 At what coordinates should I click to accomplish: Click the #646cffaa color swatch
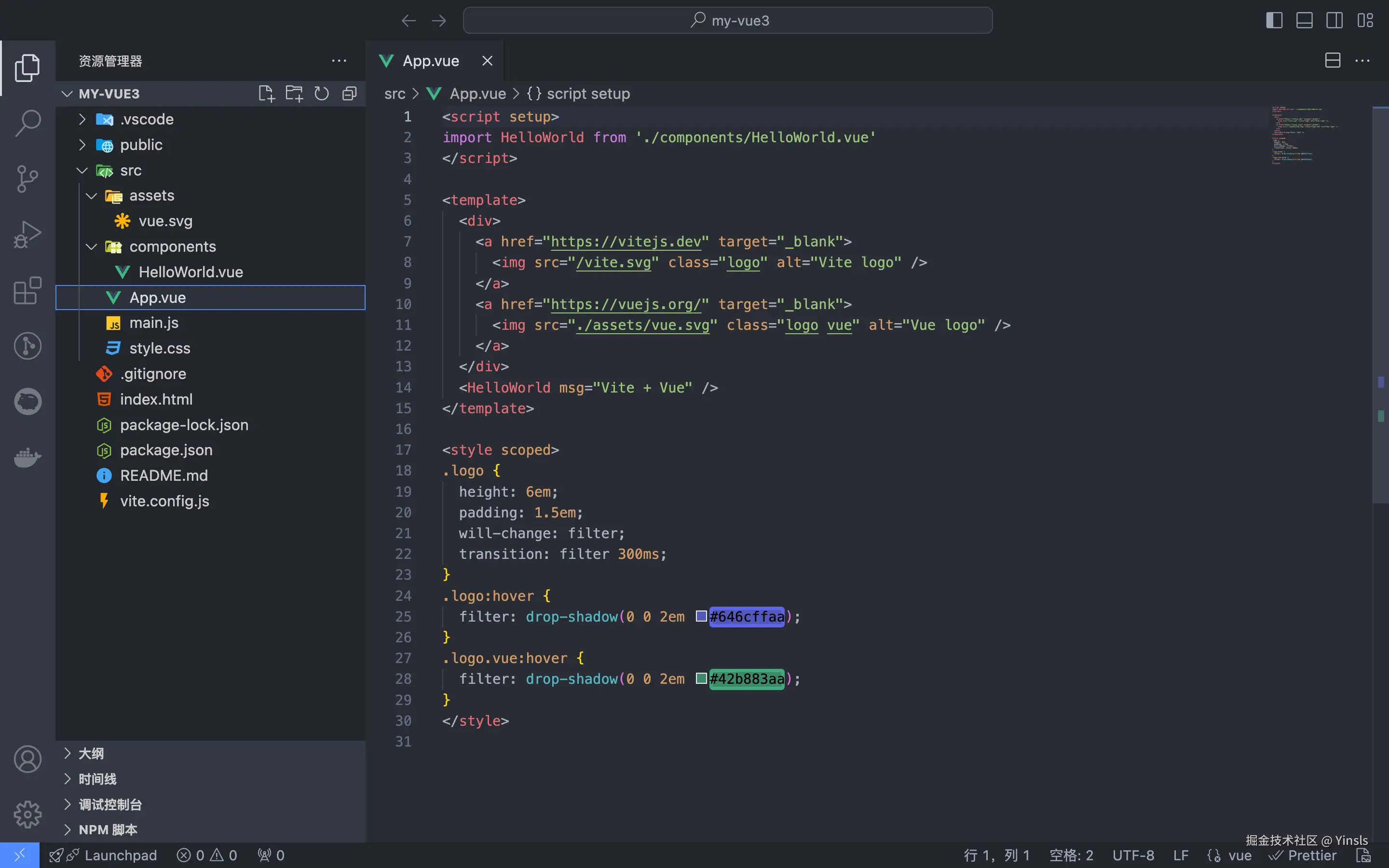point(701,617)
